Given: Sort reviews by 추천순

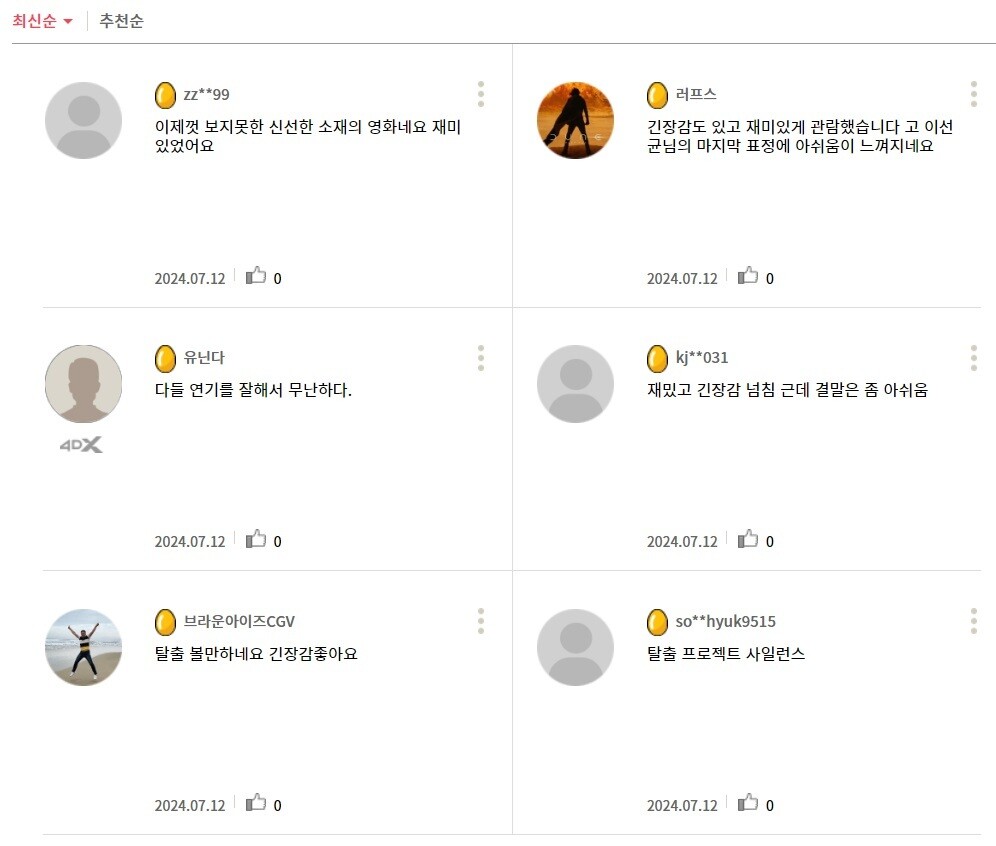Looking at the screenshot, I should [121, 21].
